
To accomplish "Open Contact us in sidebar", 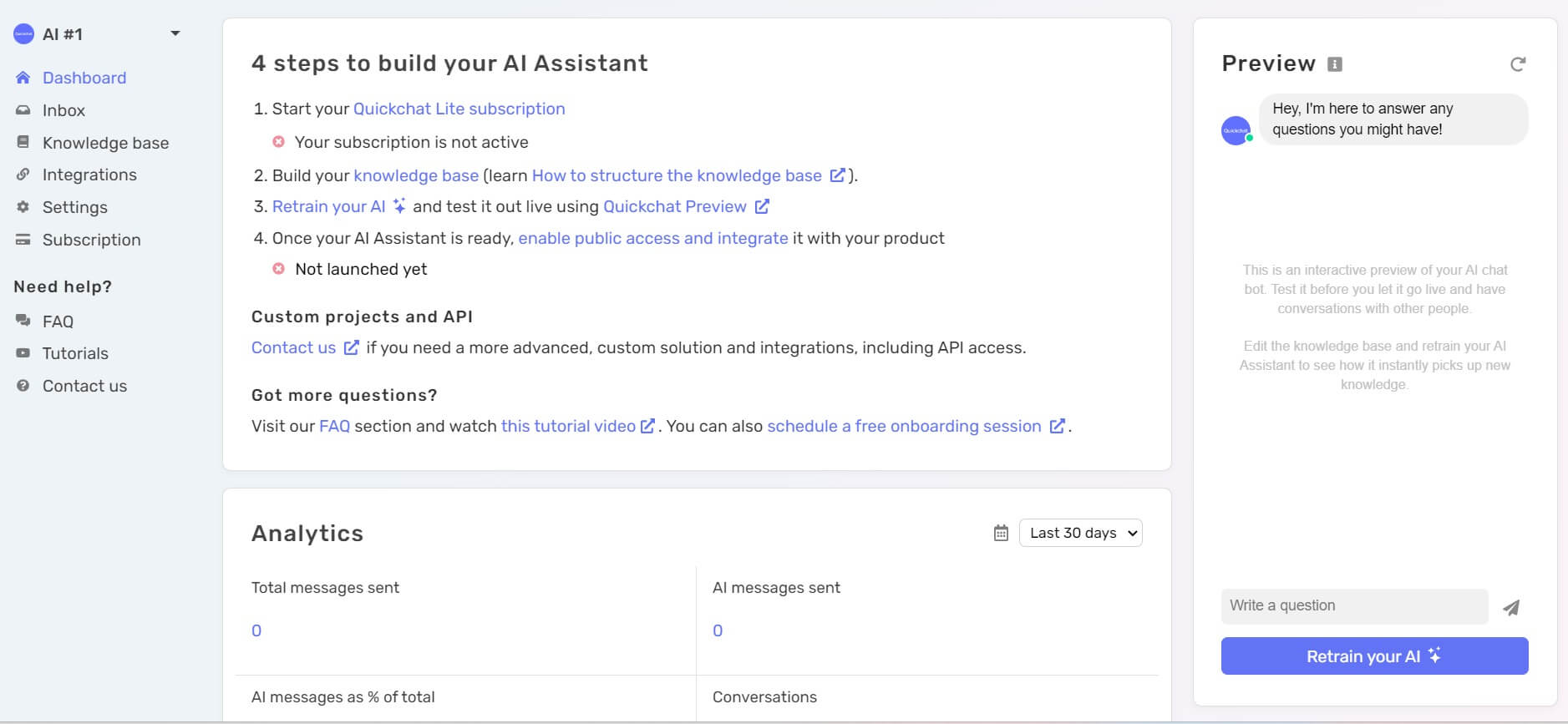I will click(x=84, y=386).
